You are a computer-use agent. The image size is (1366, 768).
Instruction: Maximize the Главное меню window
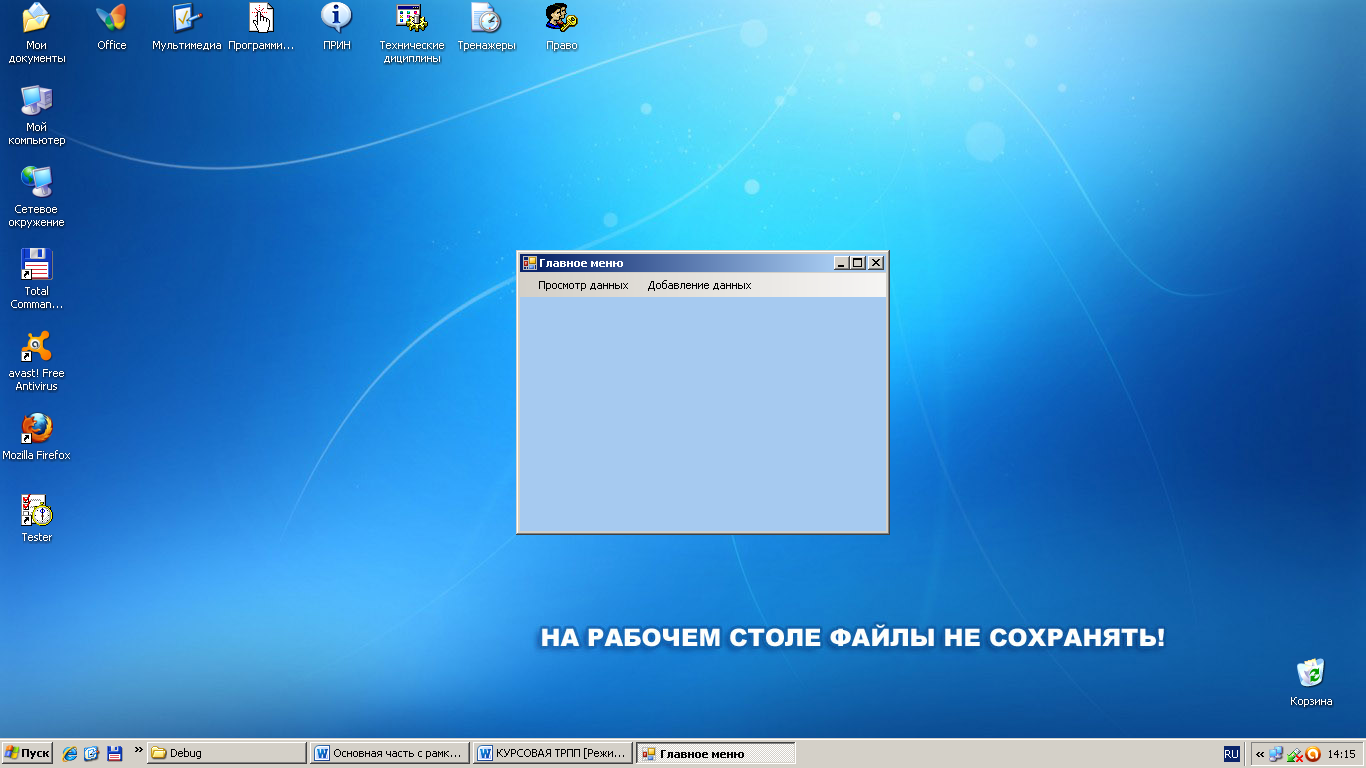click(858, 263)
